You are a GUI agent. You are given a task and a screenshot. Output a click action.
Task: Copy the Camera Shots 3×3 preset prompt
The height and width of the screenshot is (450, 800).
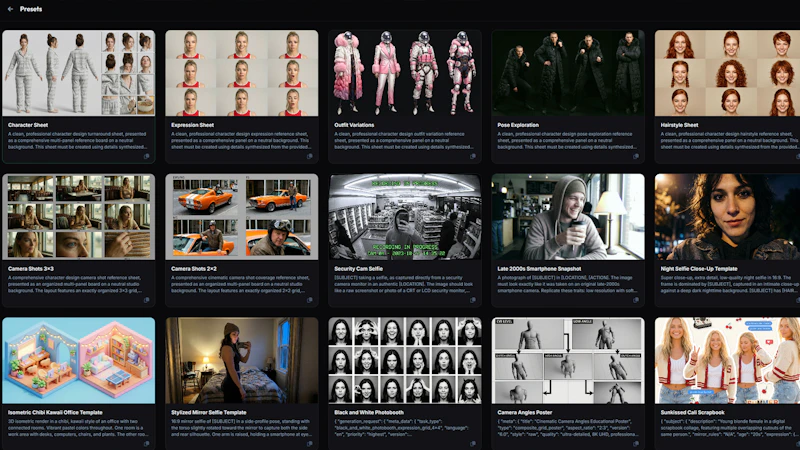(146, 300)
